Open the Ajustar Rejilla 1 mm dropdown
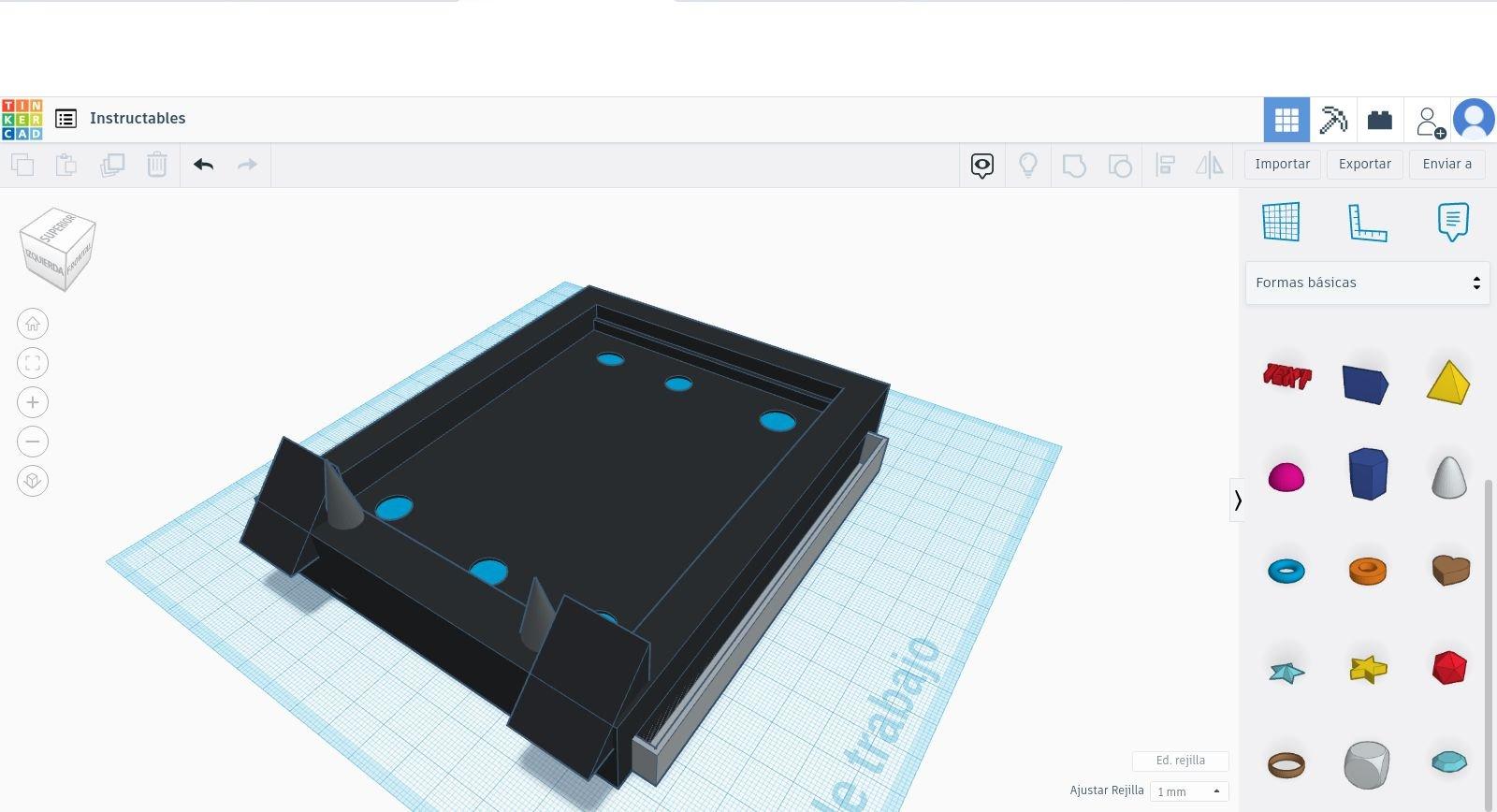 click(1189, 791)
